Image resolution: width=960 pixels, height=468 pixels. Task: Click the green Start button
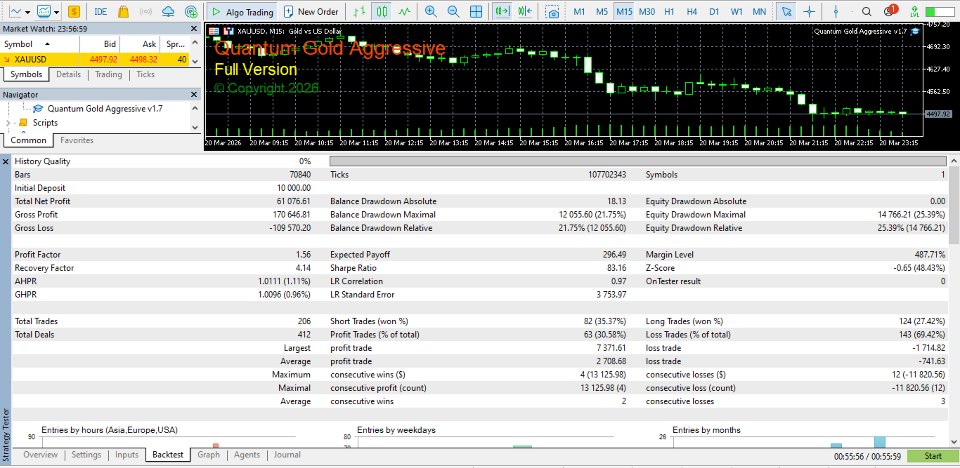[932, 456]
